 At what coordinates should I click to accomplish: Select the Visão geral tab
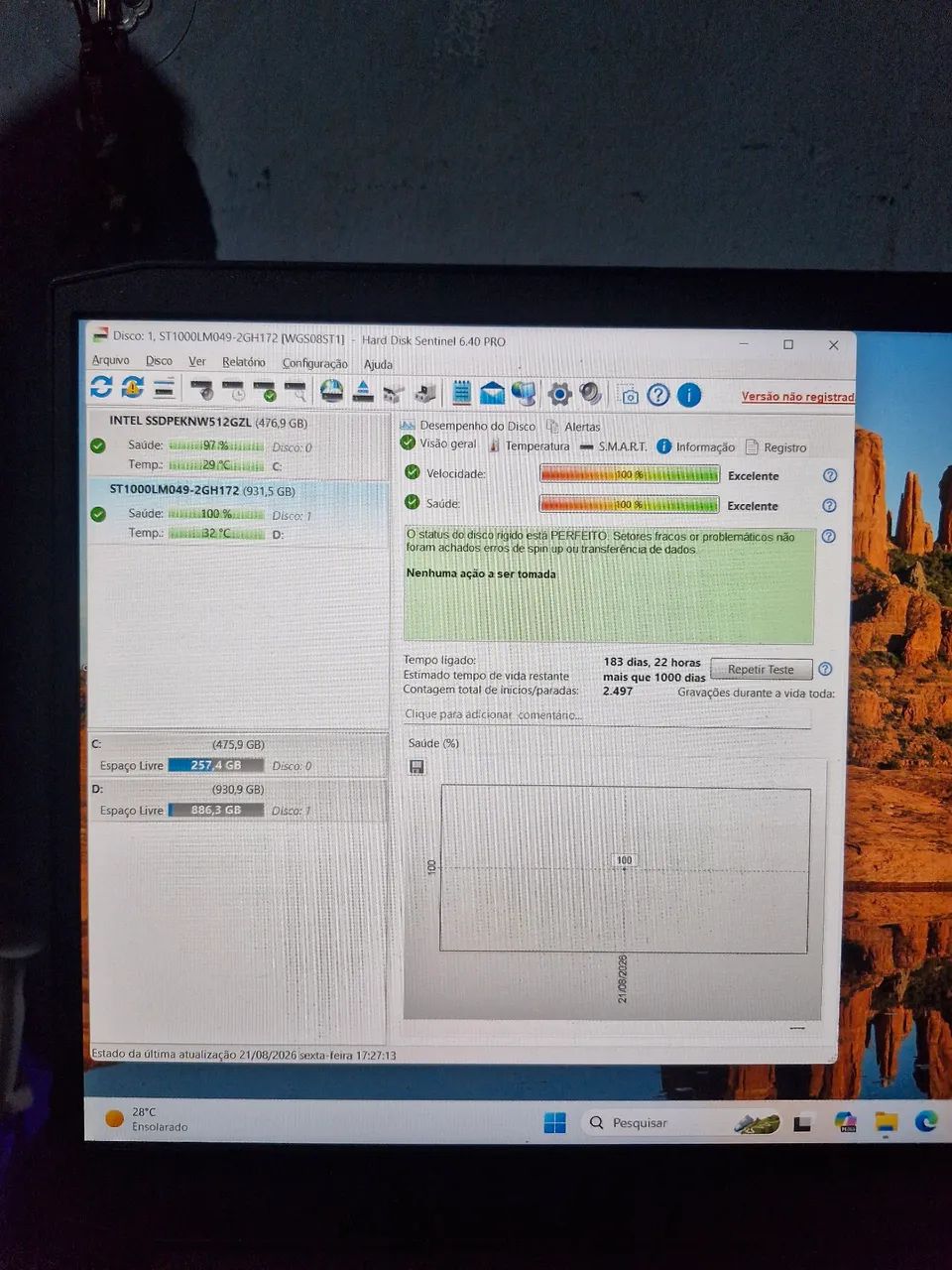tap(438, 444)
